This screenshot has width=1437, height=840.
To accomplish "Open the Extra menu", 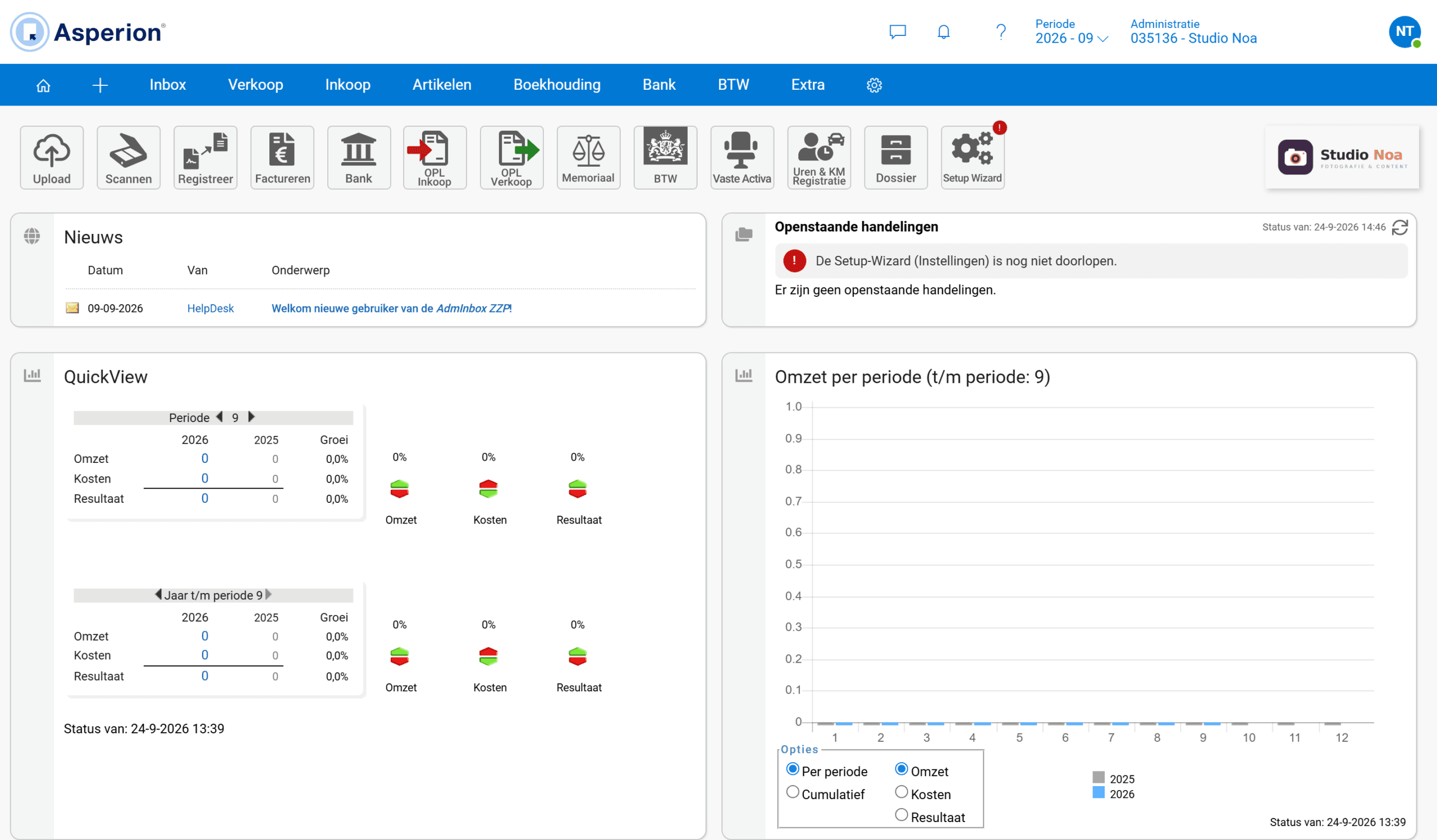I will 808,85.
